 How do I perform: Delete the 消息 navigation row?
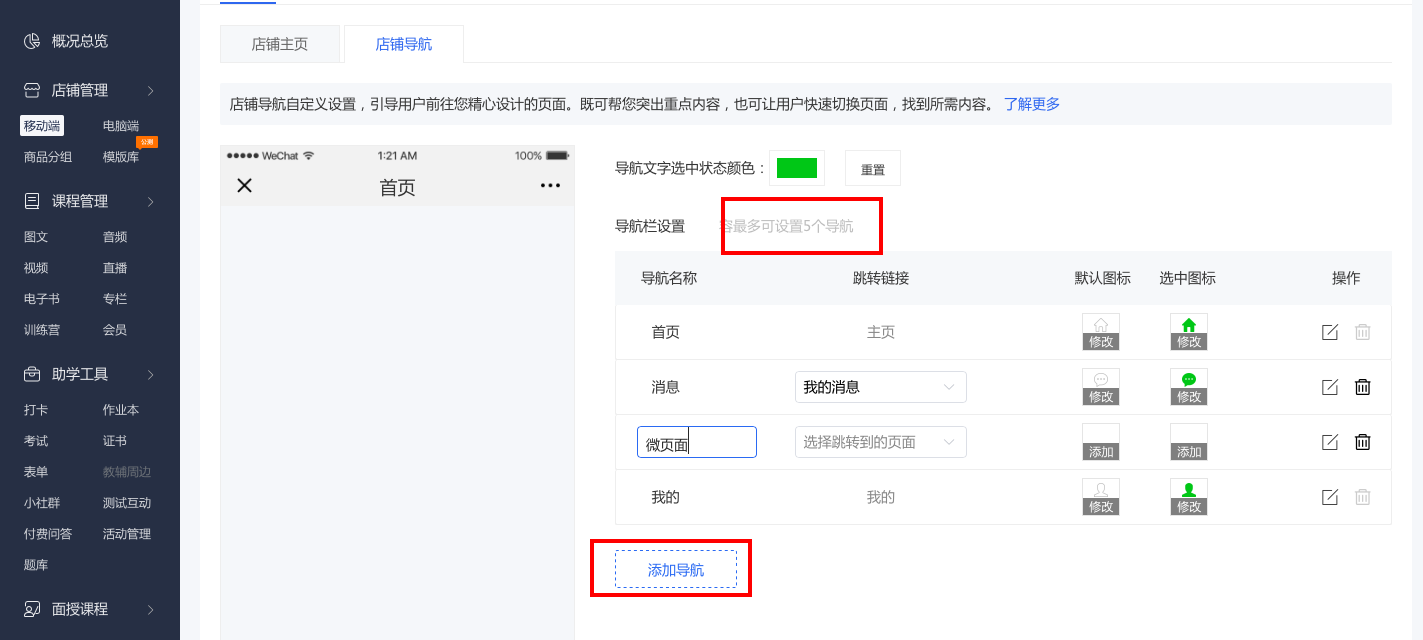[x=1362, y=387]
